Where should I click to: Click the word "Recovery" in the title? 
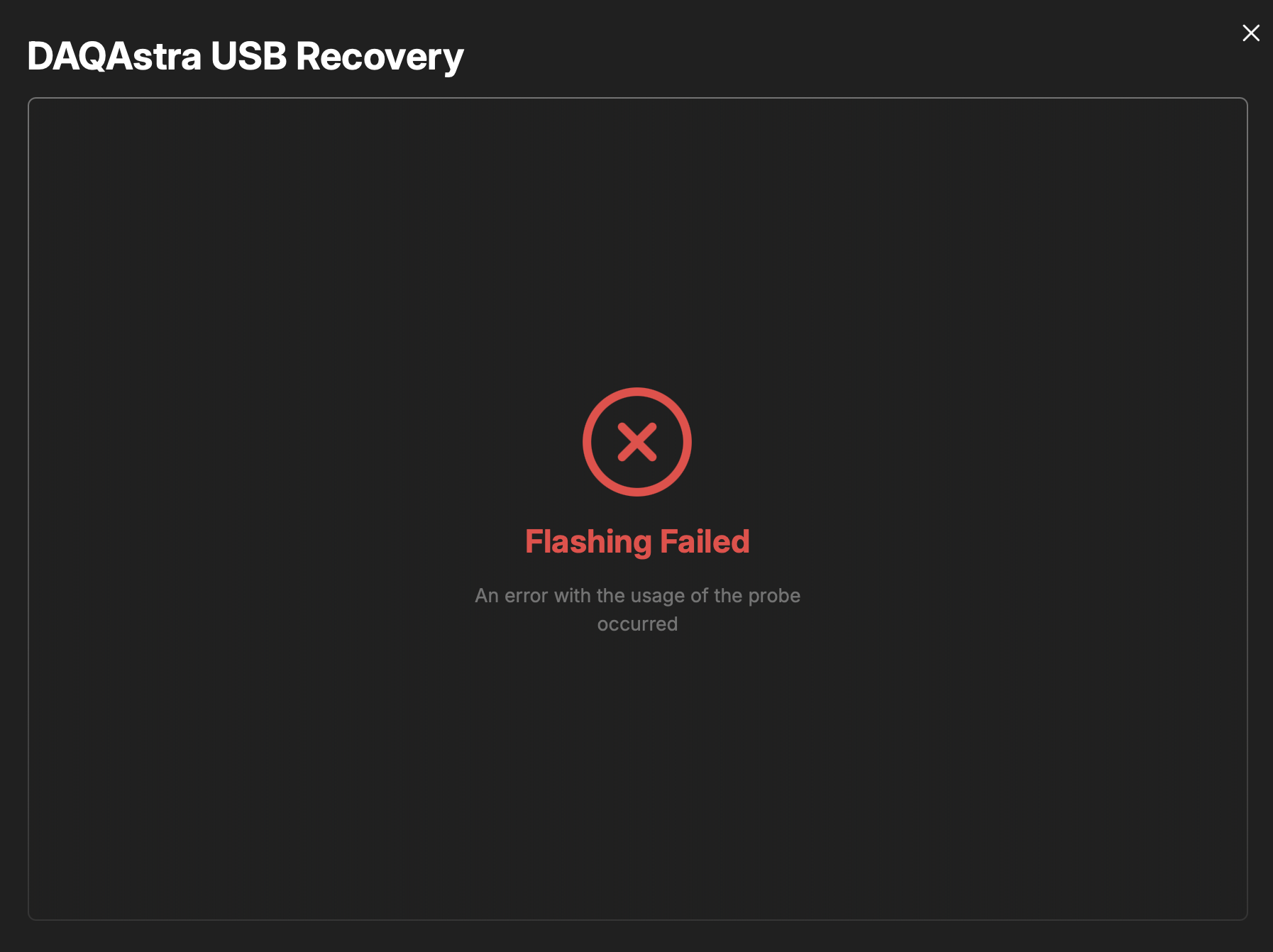(380, 58)
